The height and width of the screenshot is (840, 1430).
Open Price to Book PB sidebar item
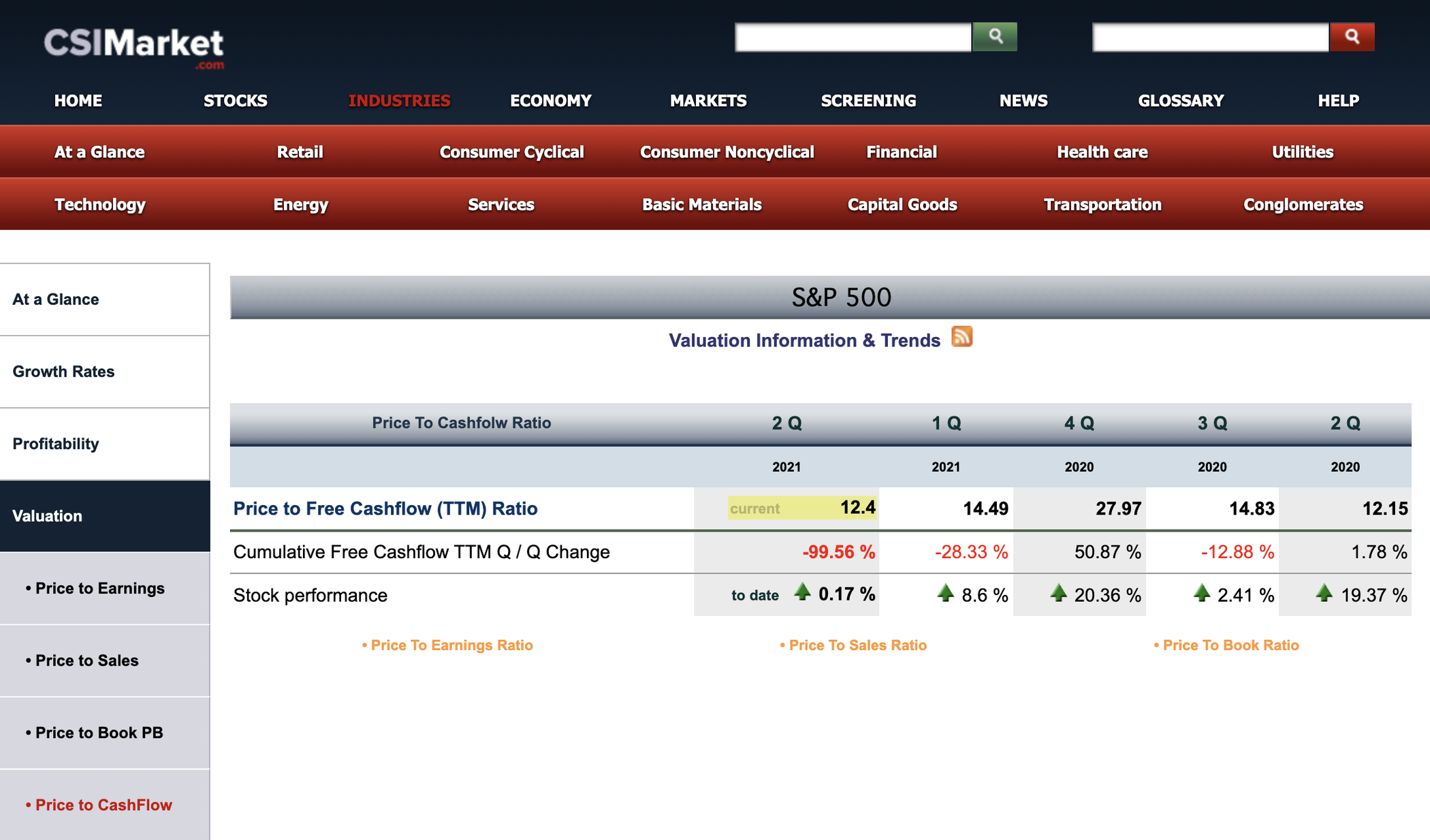(105, 732)
